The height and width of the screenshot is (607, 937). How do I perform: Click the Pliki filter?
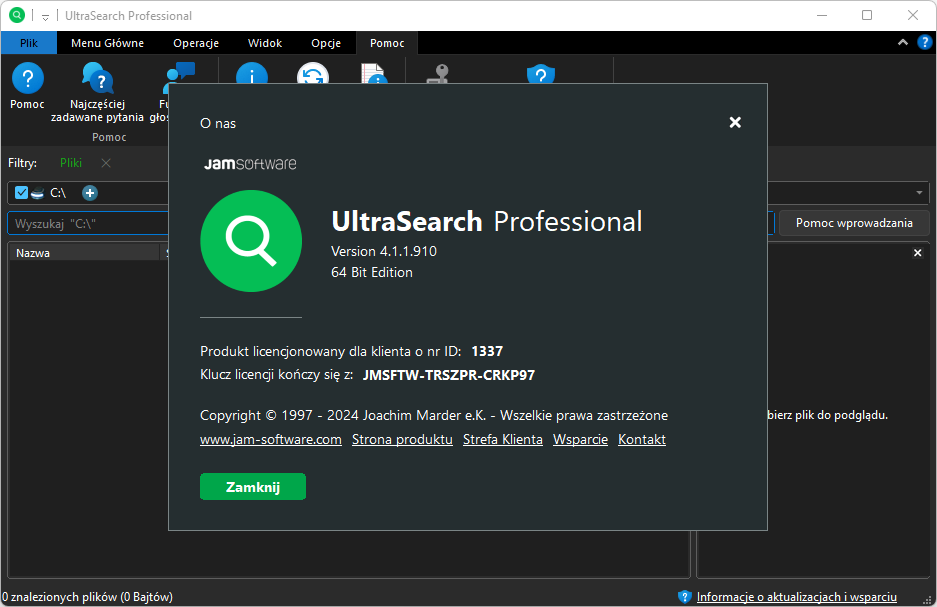click(71, 163)
